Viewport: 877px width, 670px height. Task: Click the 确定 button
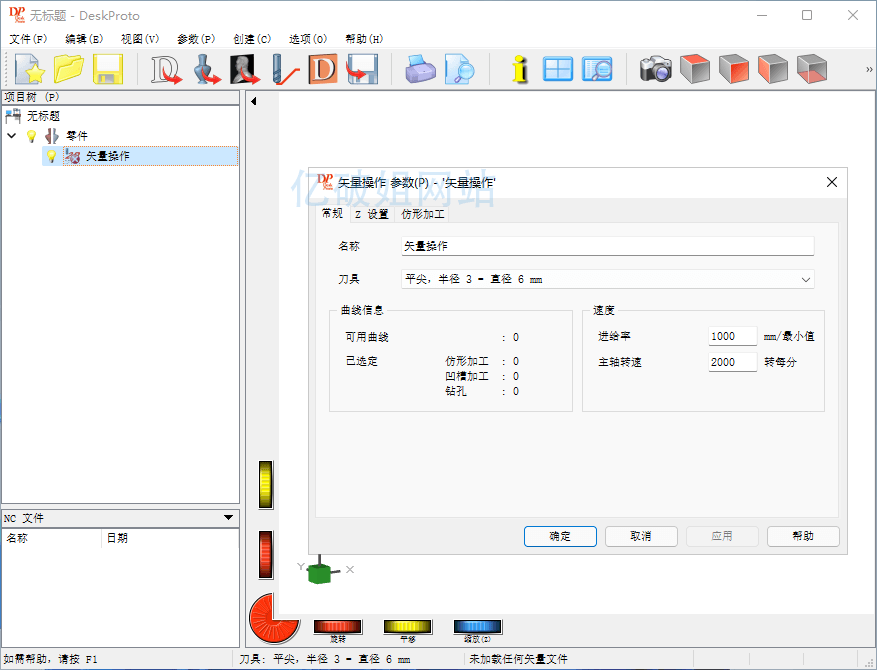tap(560, 536)
